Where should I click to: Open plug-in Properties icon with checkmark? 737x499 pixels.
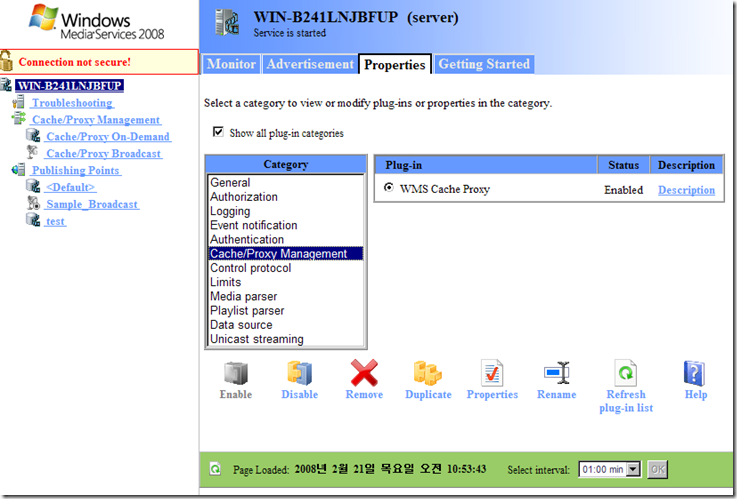click(492, 373)
